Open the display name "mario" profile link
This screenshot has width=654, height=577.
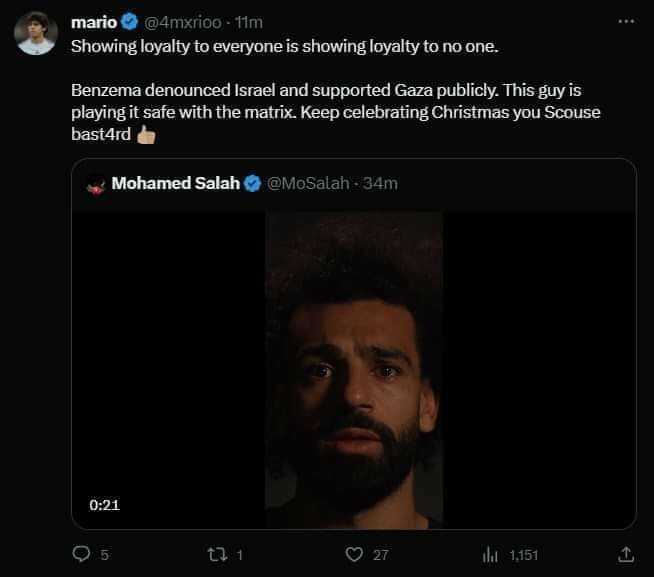(94, 21)
